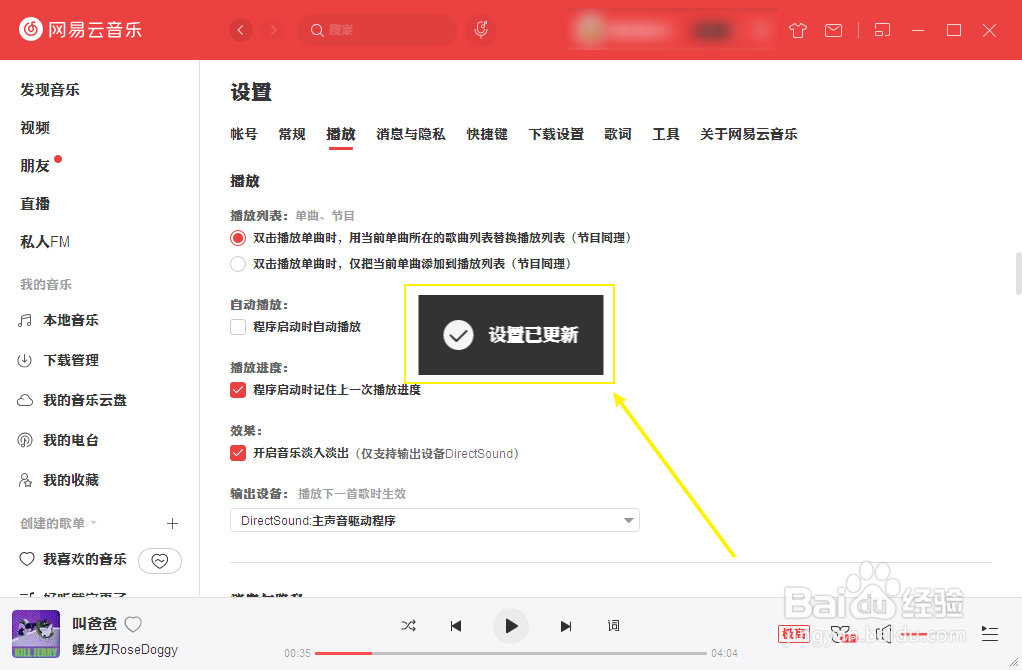Skip to next track
The height and width of the screenshot is (670, 1022).
(x=566, y=626)
